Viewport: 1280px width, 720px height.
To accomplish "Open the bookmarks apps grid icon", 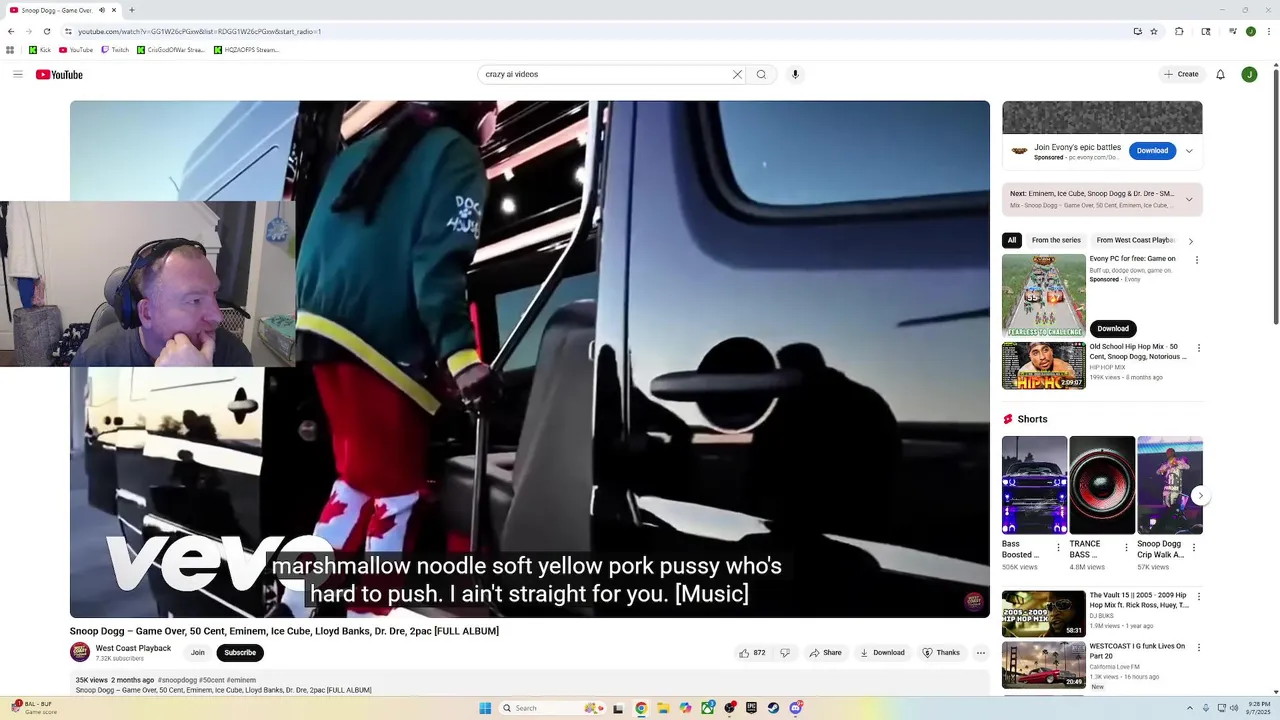I will [10, 49].
